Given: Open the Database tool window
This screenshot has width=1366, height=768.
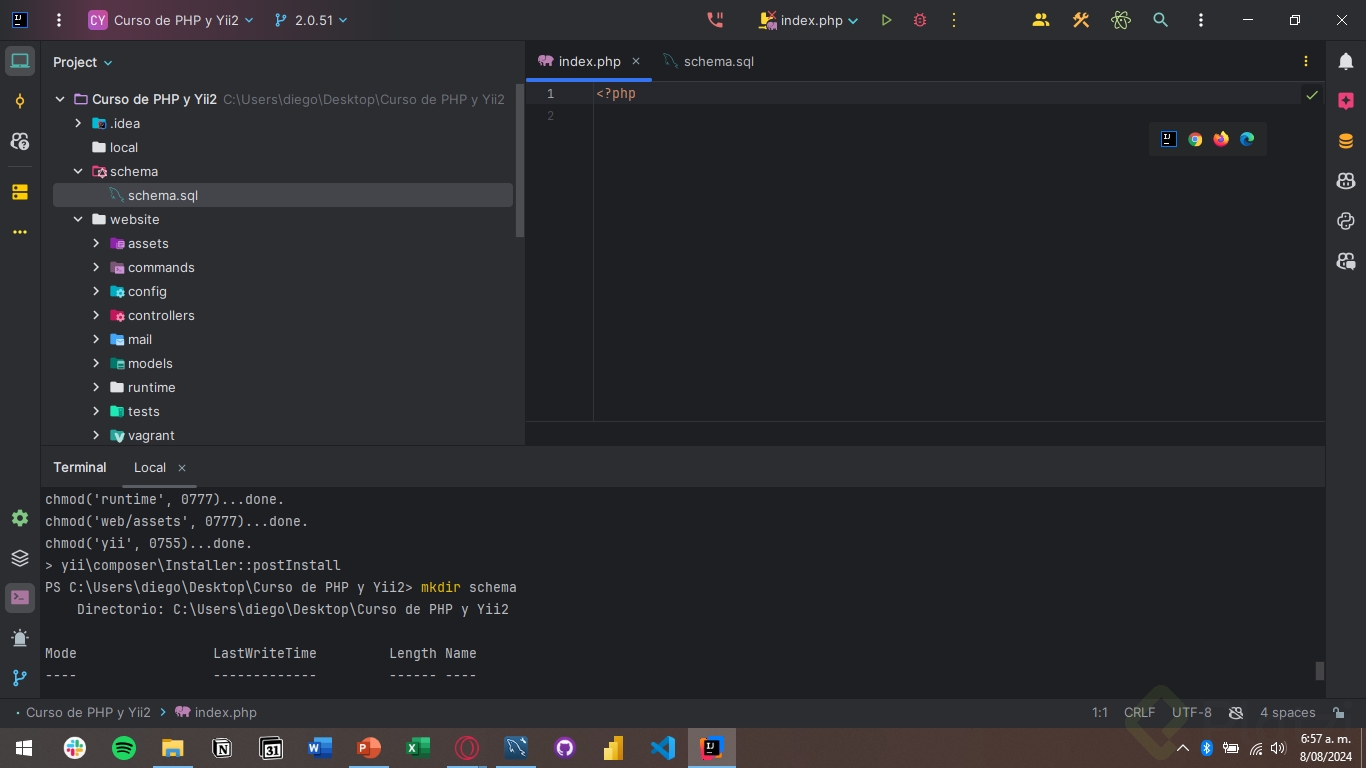Looking at the screenshot, I should pyautogui.click(x=1346, y=141).
